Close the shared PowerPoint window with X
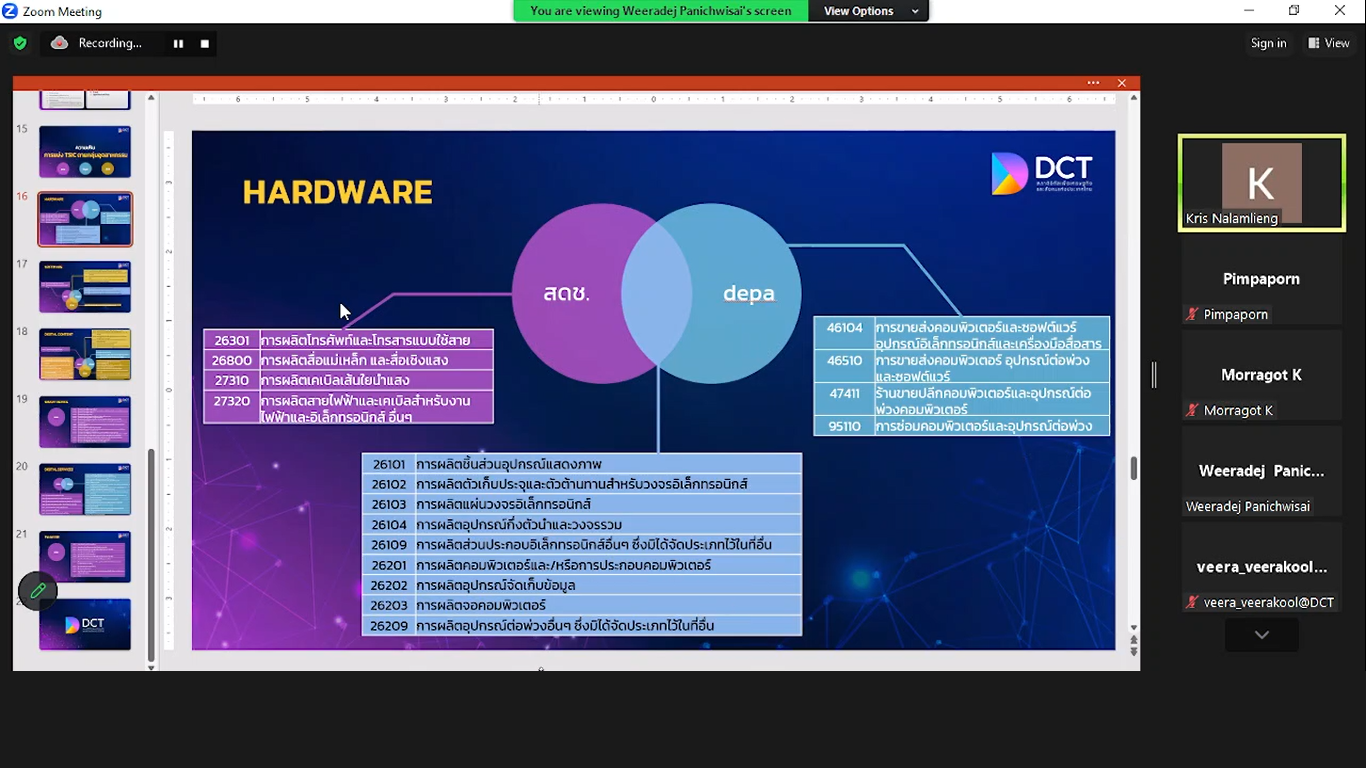The image size is (1366, 768). [1122, 83]
